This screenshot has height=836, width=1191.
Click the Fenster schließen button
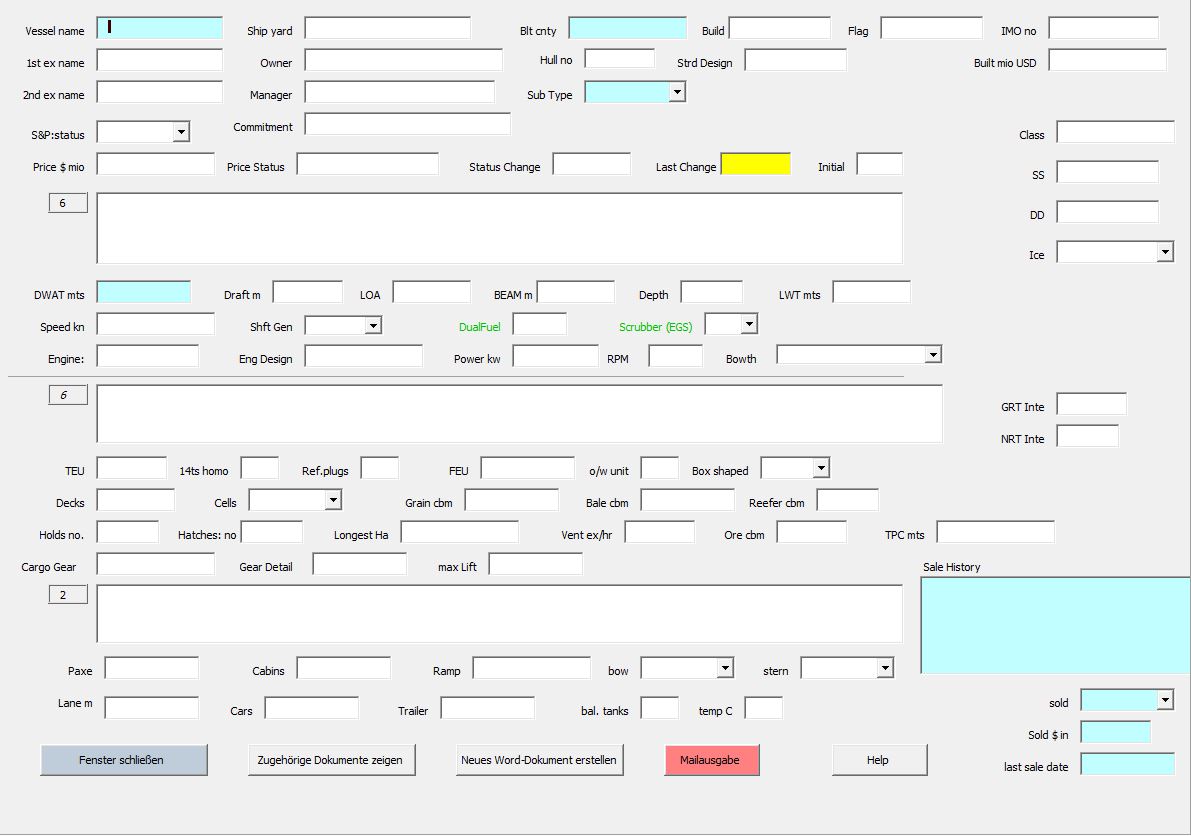pos(124,760)
